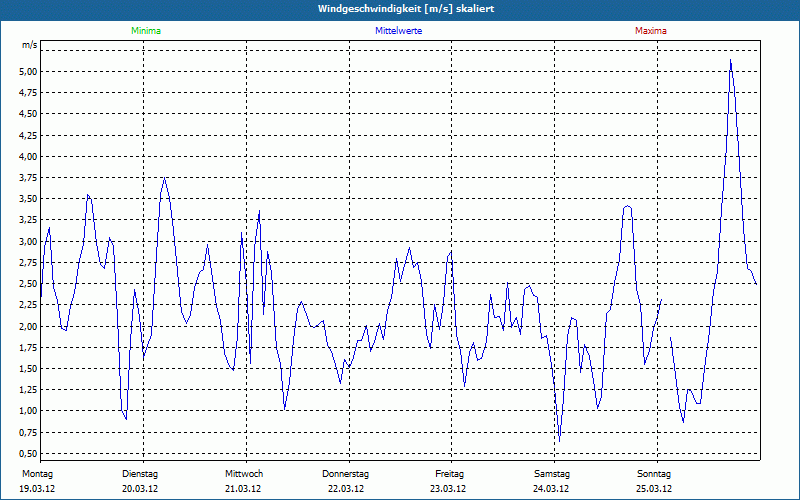Click the 3,50 y-axis value
This screenshot has height=500, width=800.
coord(29,199)
